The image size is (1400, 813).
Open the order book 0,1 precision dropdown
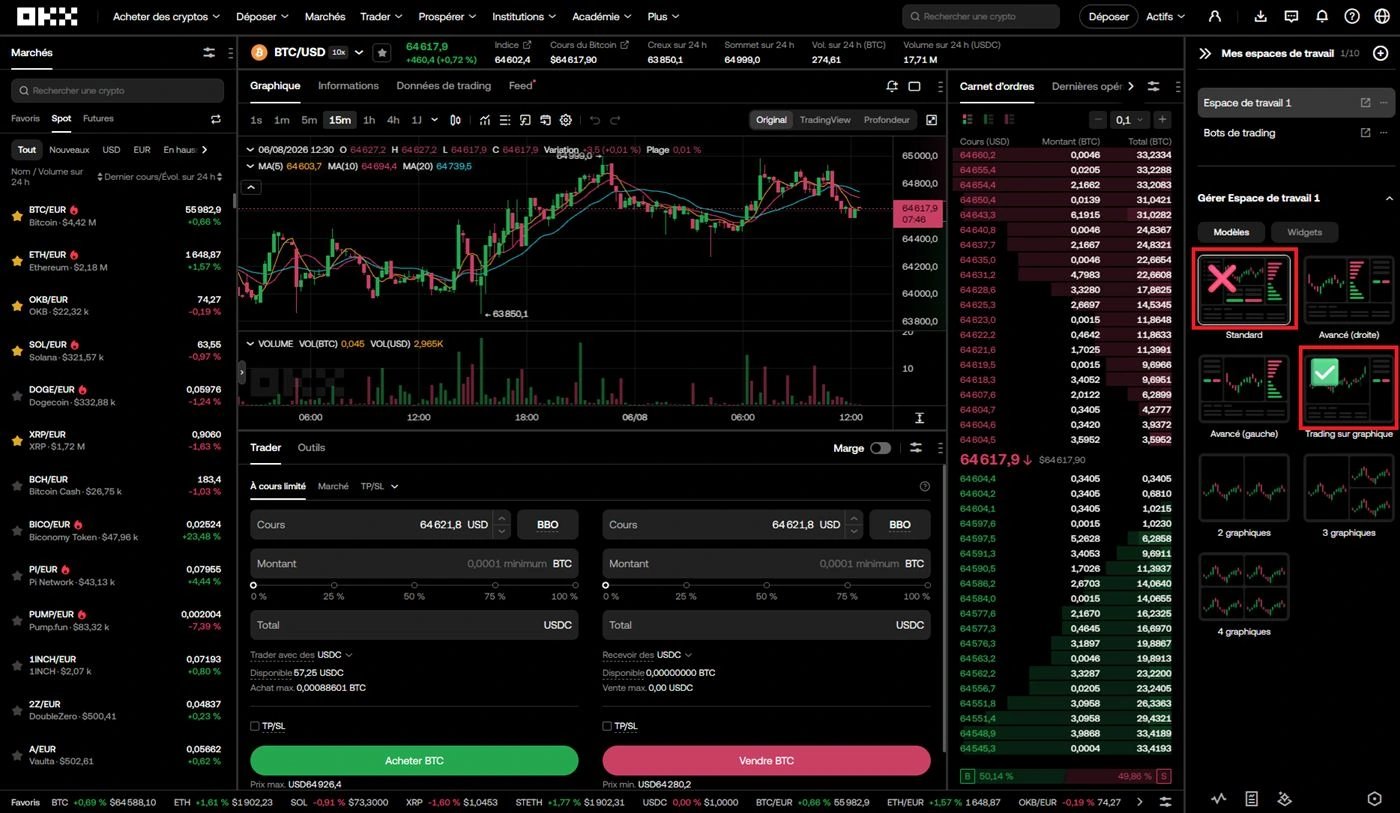[1130, 119]
